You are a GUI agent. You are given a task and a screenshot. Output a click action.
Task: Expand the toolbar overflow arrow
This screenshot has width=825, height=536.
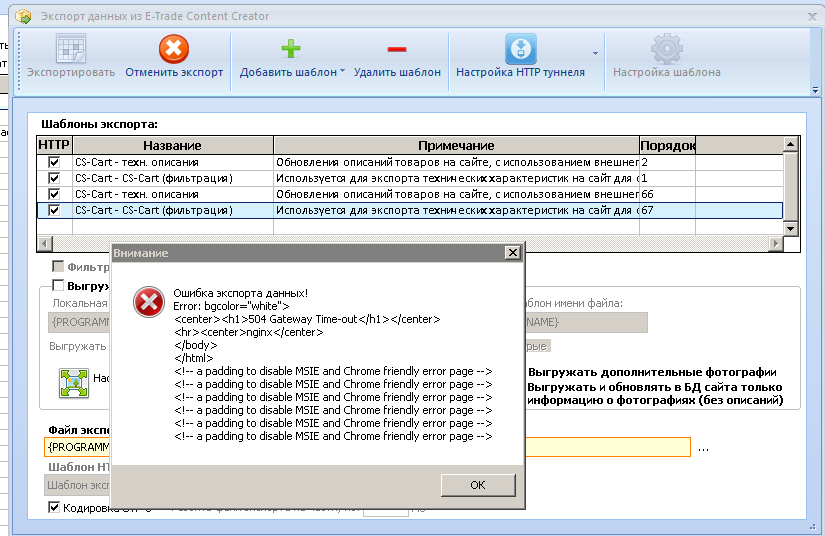[x=815, y=90]
